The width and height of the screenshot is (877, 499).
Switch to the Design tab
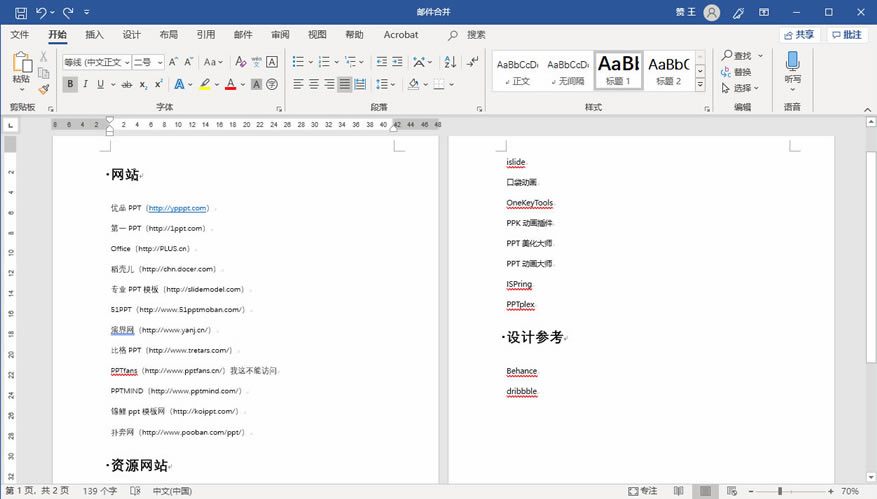[x=131, y=35]
